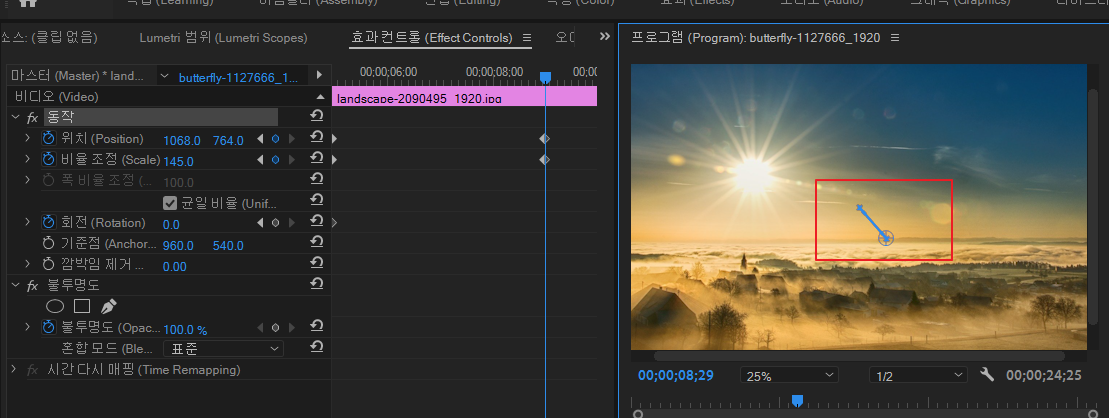
Task: Add or remove Rotation keyframe
Action: coord(275,223)
